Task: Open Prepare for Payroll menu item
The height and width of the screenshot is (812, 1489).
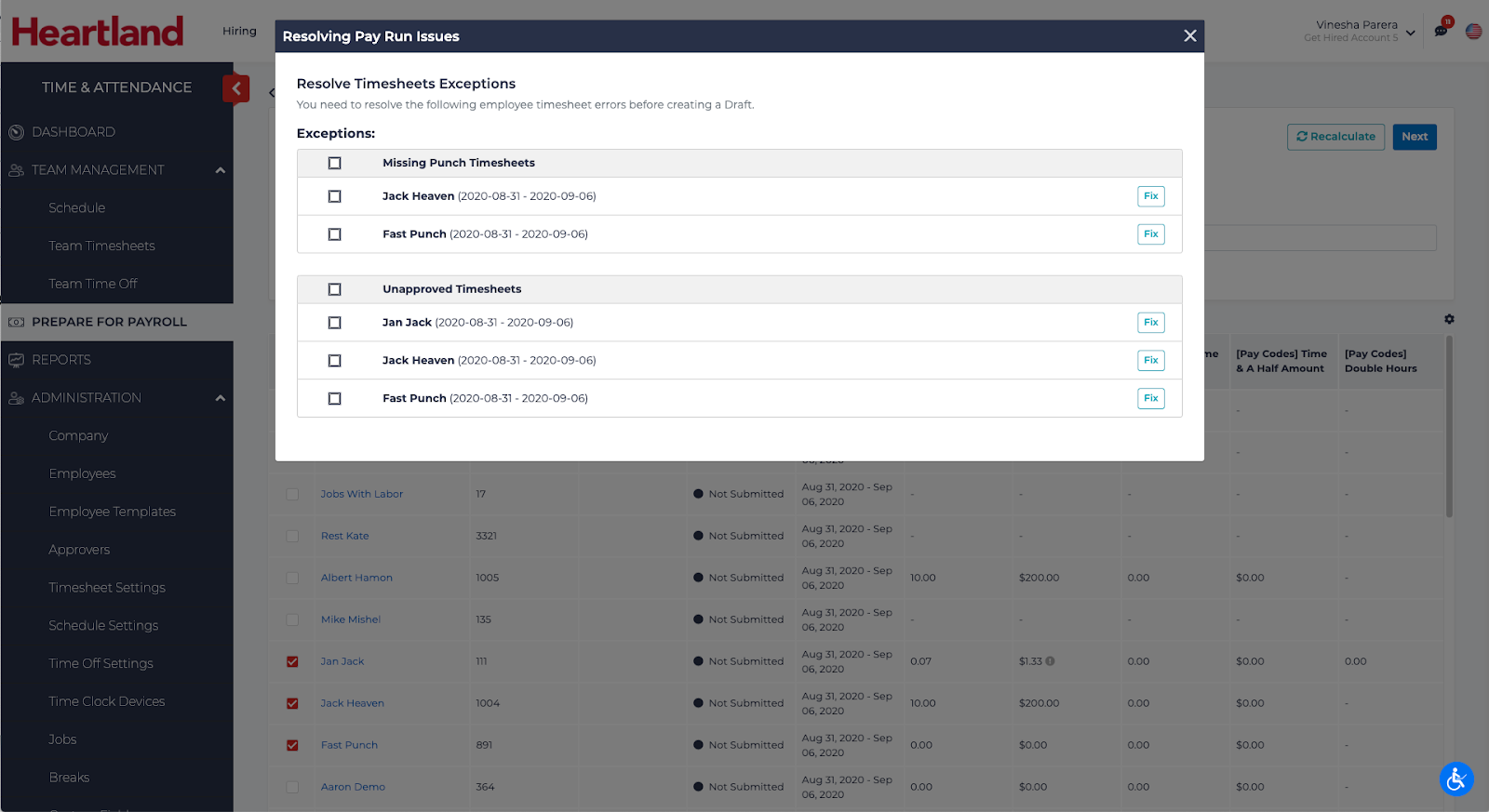Action: point(109,322)
